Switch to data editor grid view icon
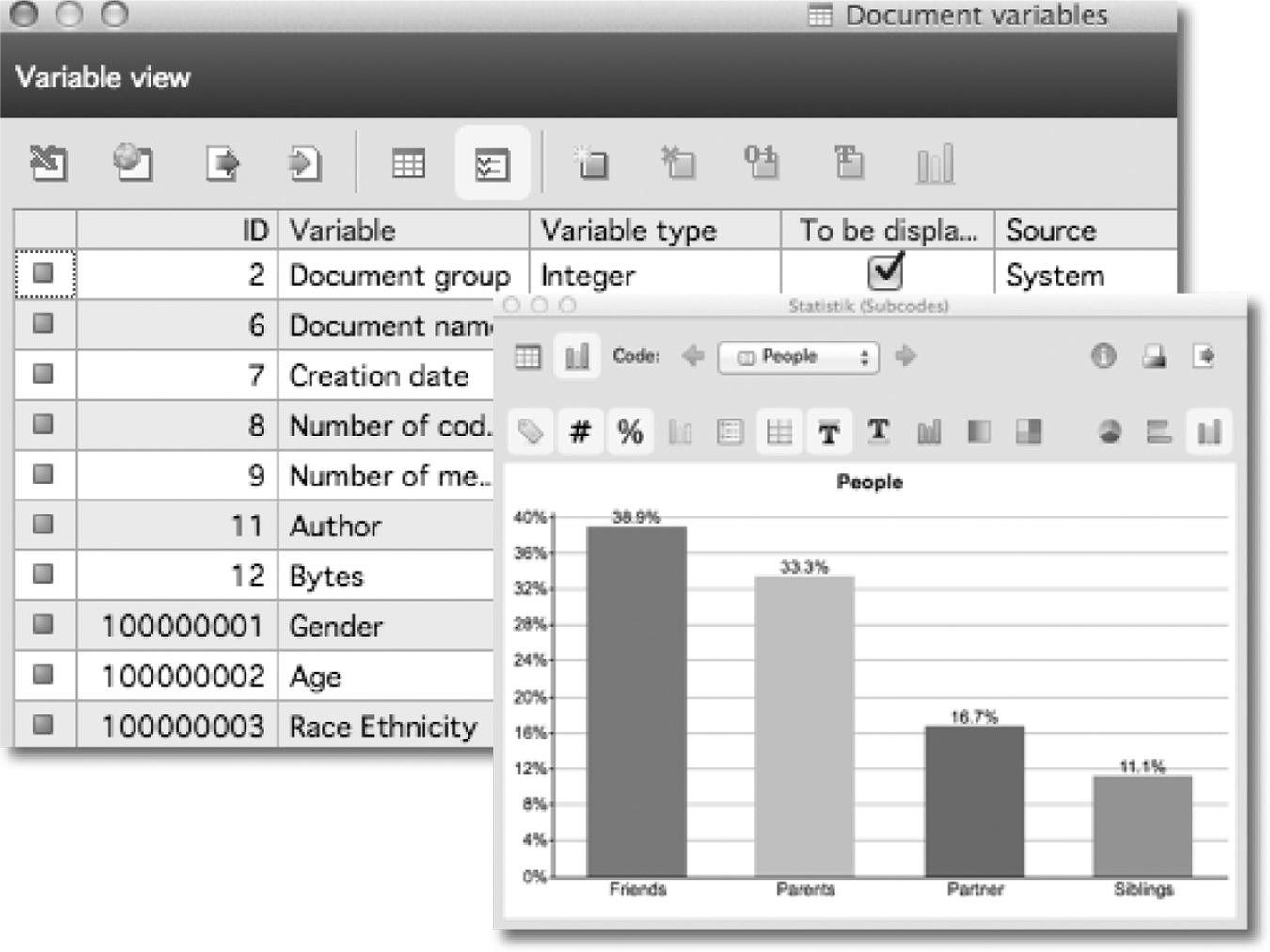Viewport: 1270px width, 952px height. coord(408,164)
